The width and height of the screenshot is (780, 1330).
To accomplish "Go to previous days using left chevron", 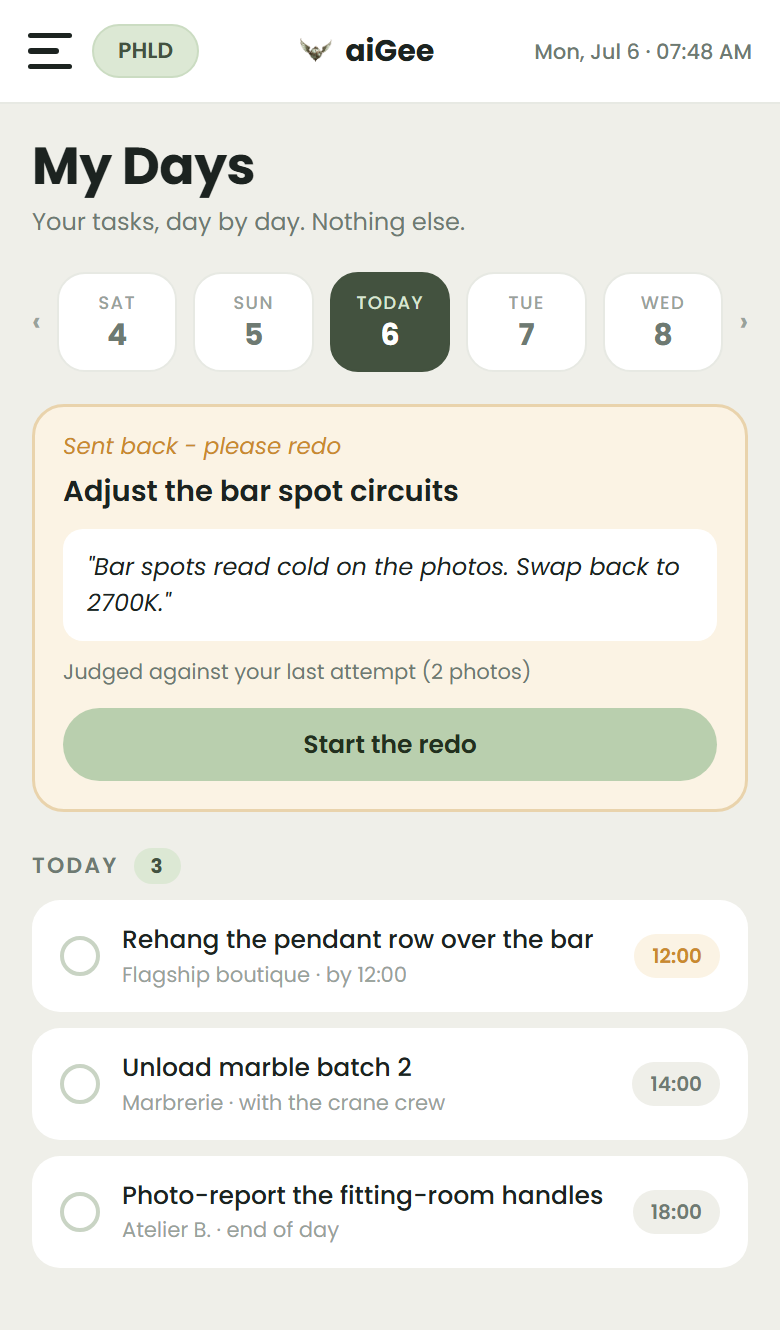I will click(37, 322).
